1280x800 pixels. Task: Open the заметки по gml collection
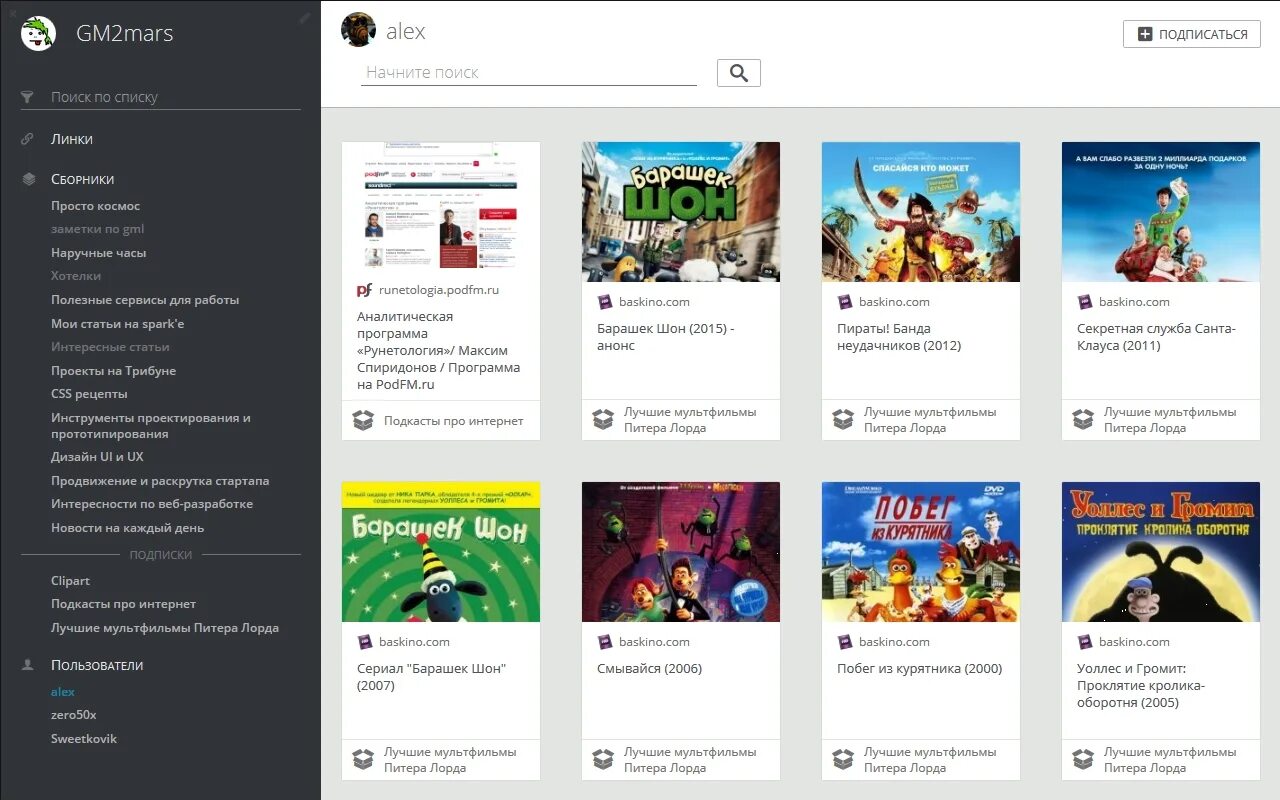tap(98, 229)
